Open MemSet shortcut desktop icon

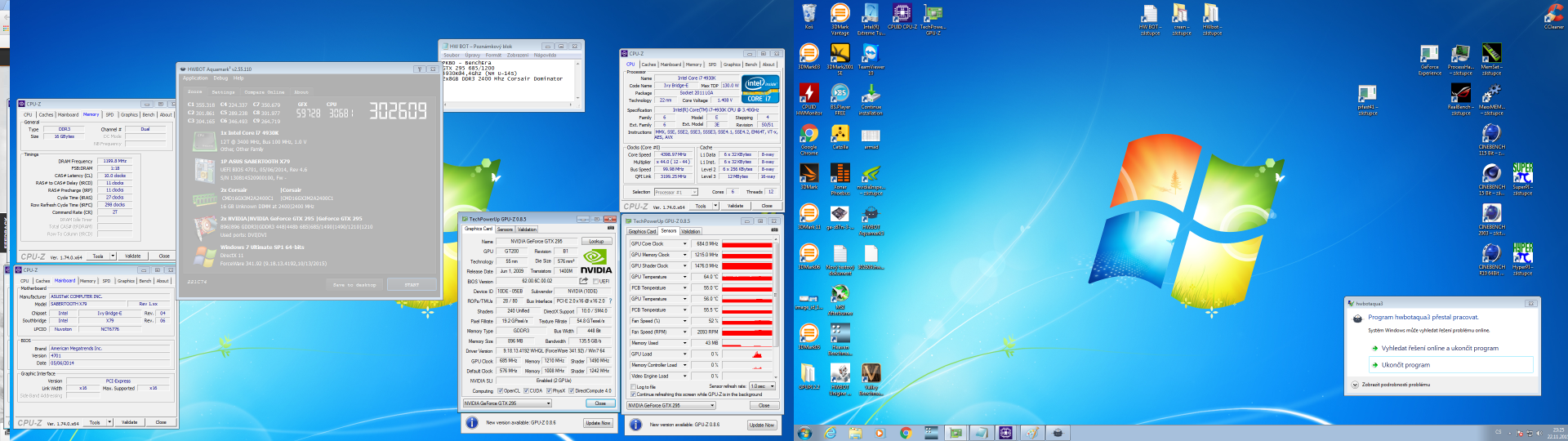(x=1491, y=59)
